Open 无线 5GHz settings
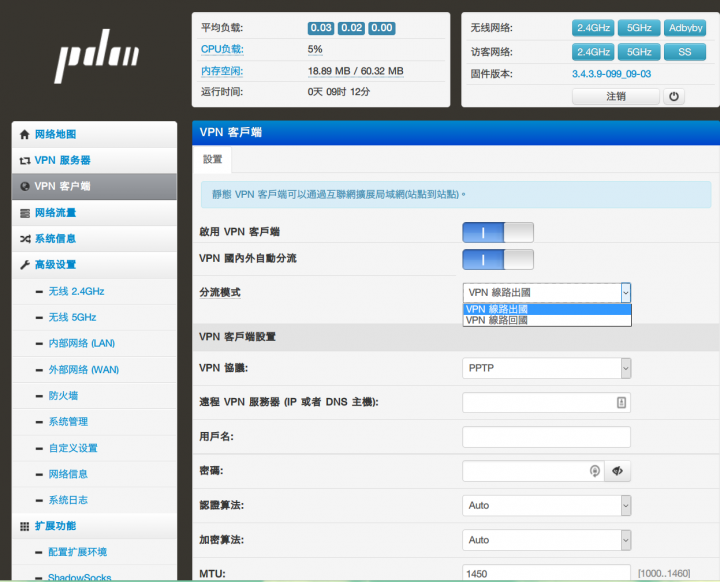This screenshot has height=582, width=720. (73, 317)
